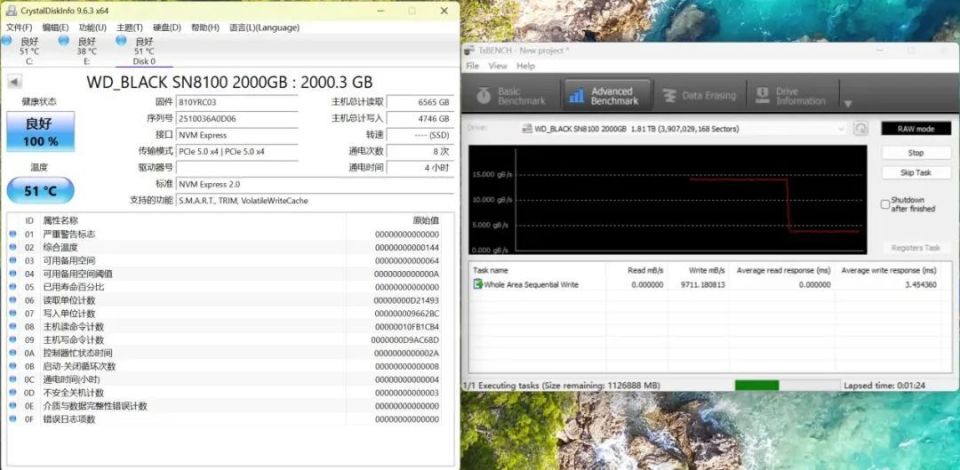Viewport: 960px width, 470px height.
Task: Click the Average write response (ms) column header
Action: [x=889, y=270]
